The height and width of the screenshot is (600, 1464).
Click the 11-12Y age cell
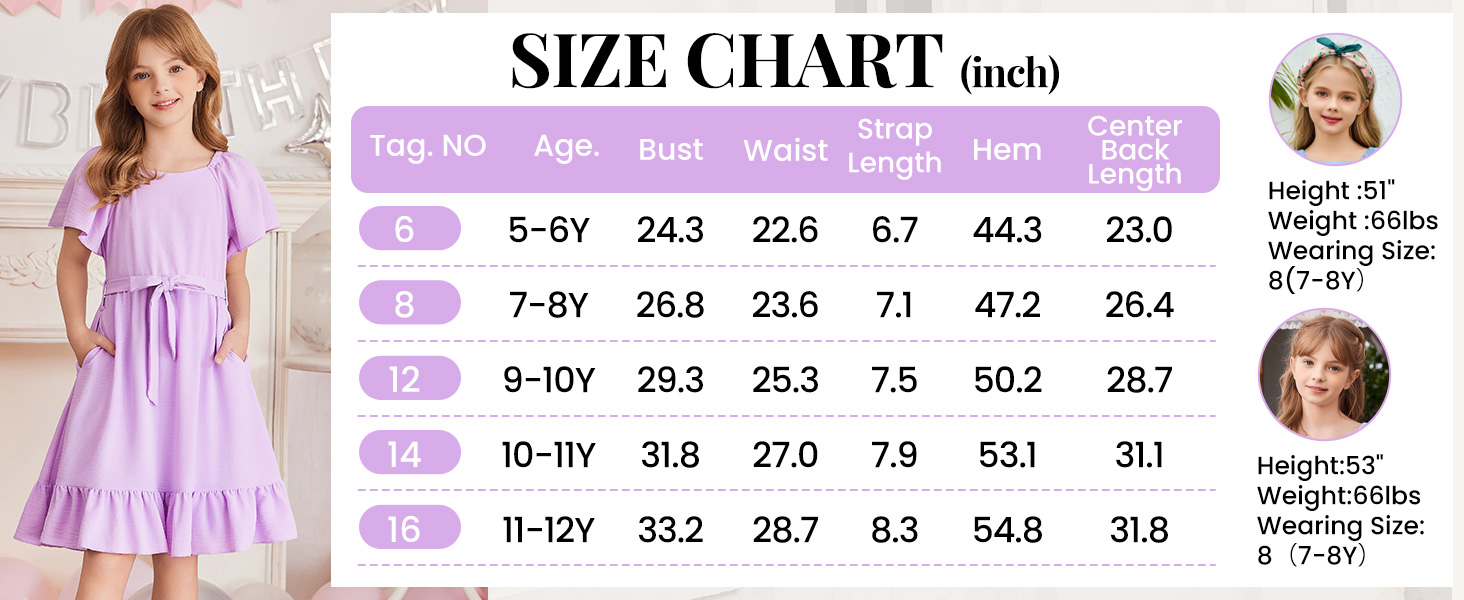548,530
